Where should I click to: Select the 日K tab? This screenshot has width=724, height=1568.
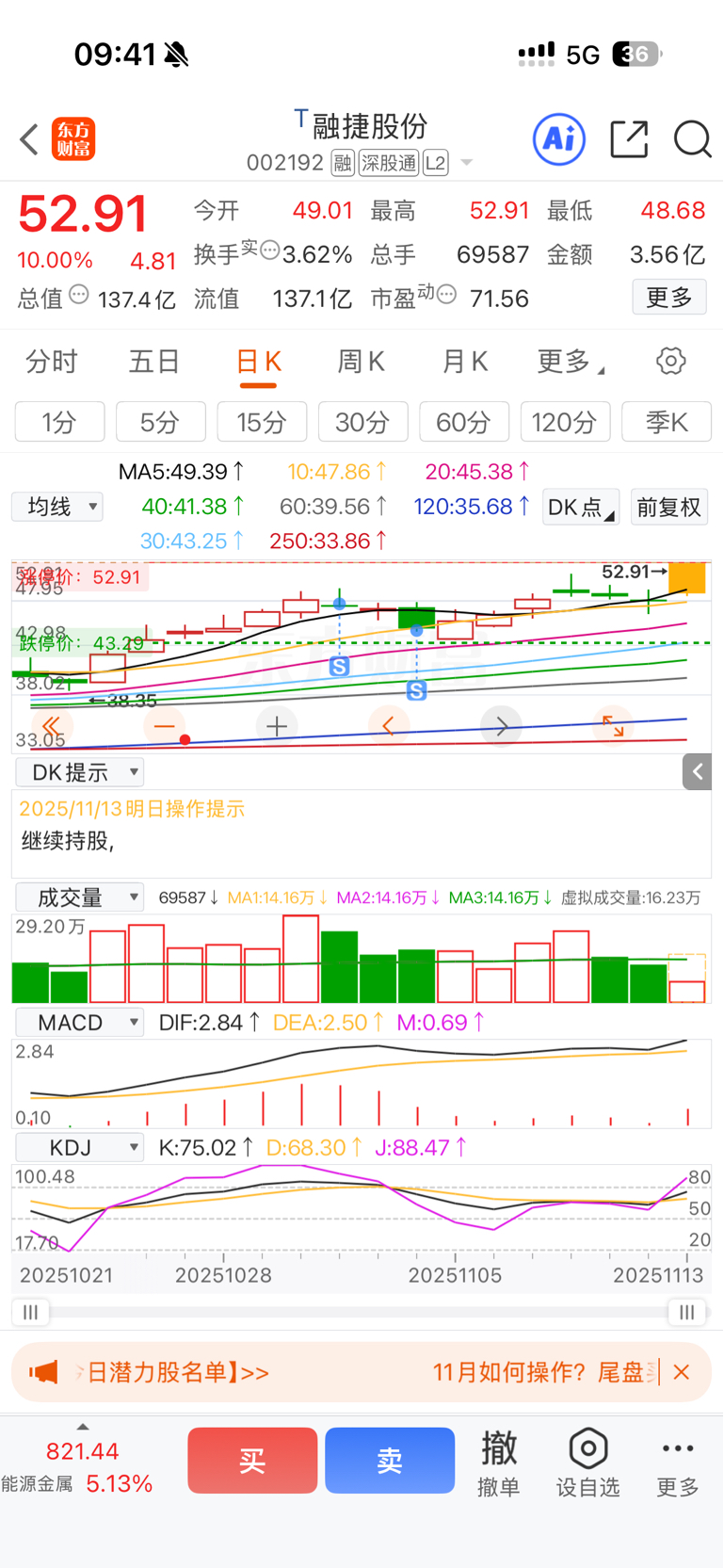coord(259,364)
